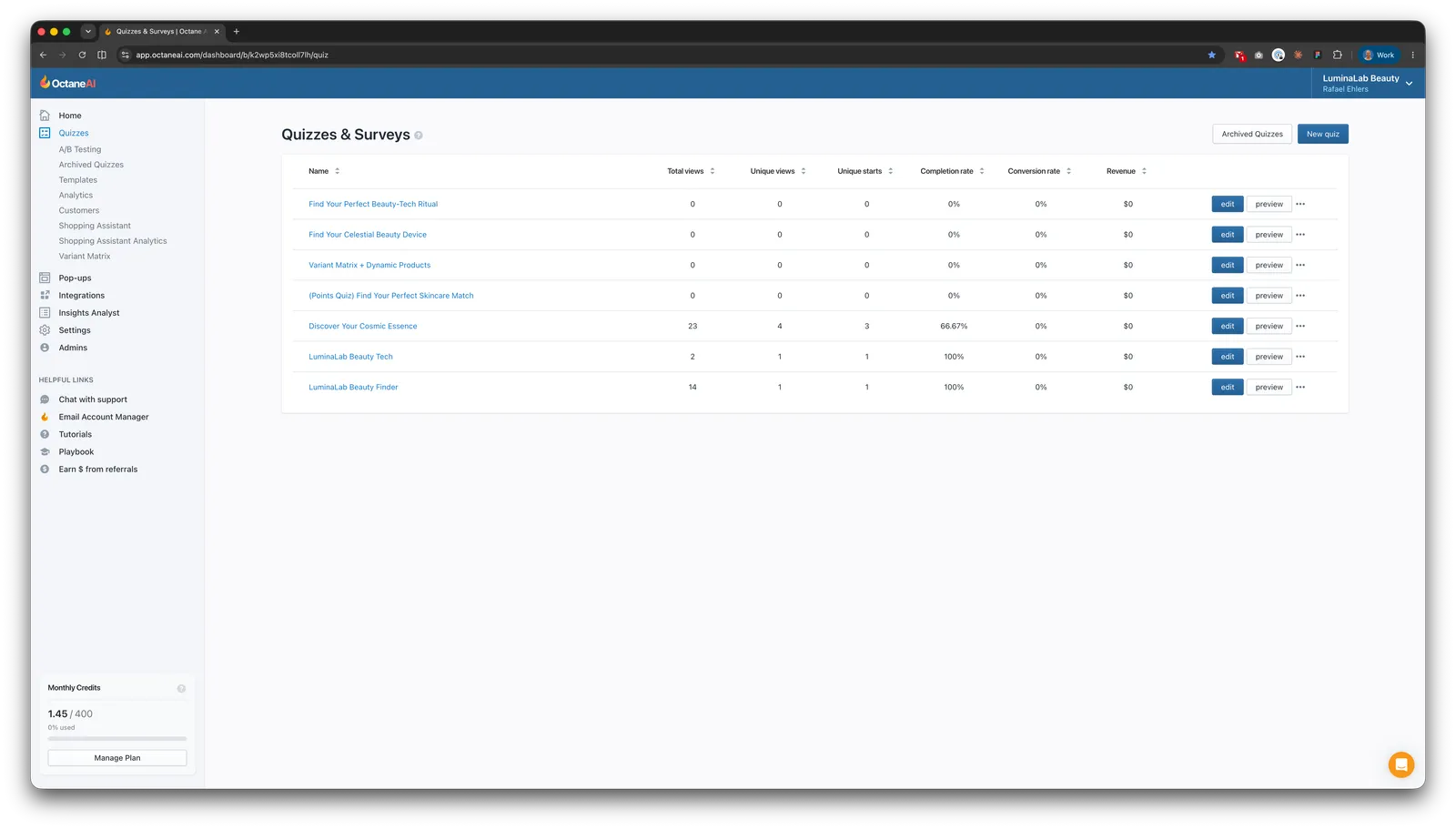Image resolution: width=1456 pixels, height=829 pixels.
Task: Open more options for Find Your Celestial Beauty Device
Action: tap(1300, 235)
